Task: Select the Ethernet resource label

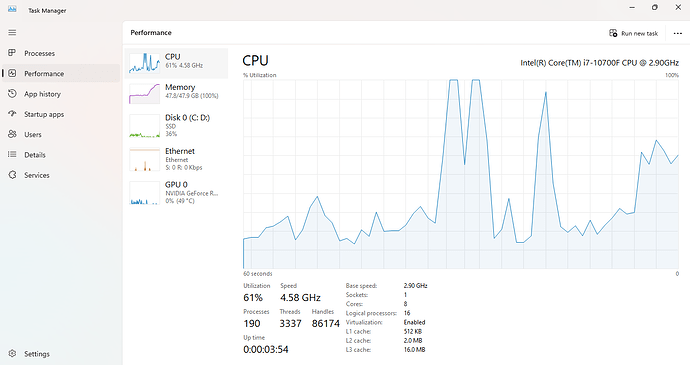Action: pos(180,151)
